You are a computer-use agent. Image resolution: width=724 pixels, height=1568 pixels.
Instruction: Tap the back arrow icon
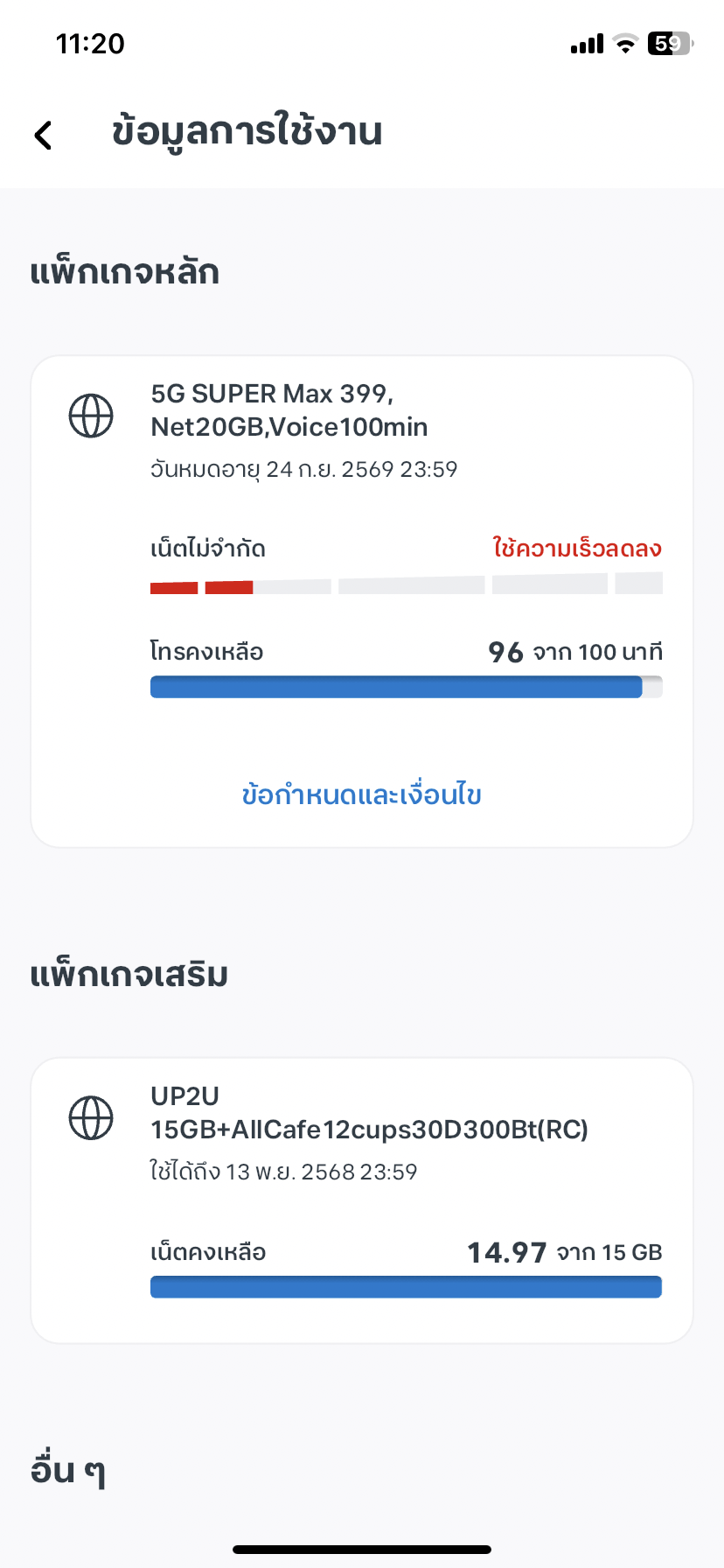43,135
